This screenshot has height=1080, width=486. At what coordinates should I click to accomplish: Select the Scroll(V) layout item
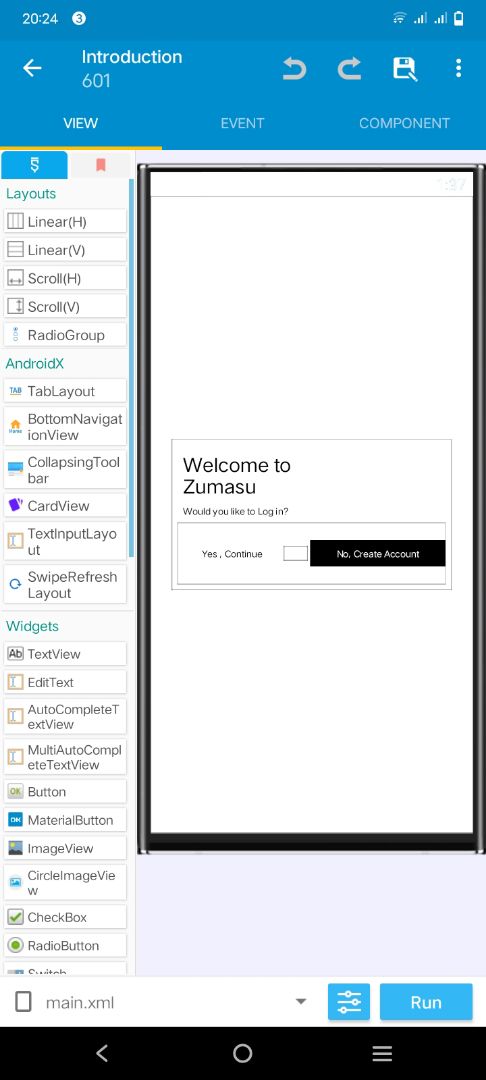click(x=65, y=307)
